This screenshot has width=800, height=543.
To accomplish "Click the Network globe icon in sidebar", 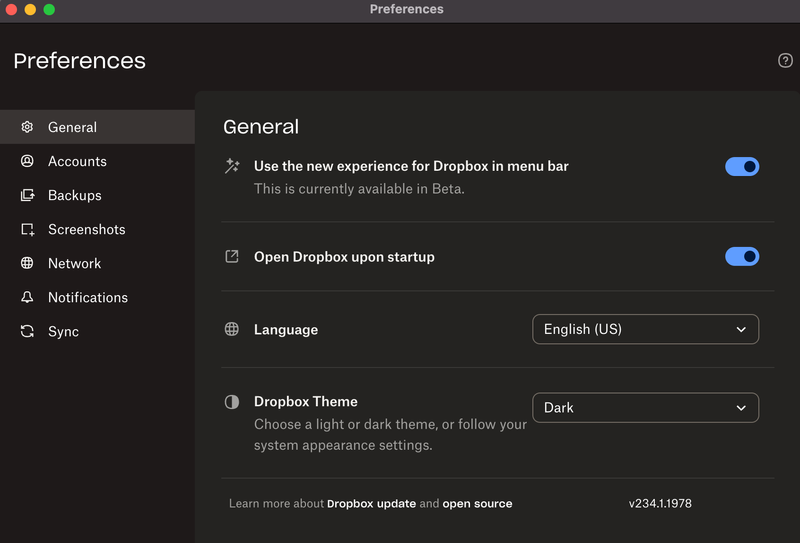I will [x=27, y=263].
